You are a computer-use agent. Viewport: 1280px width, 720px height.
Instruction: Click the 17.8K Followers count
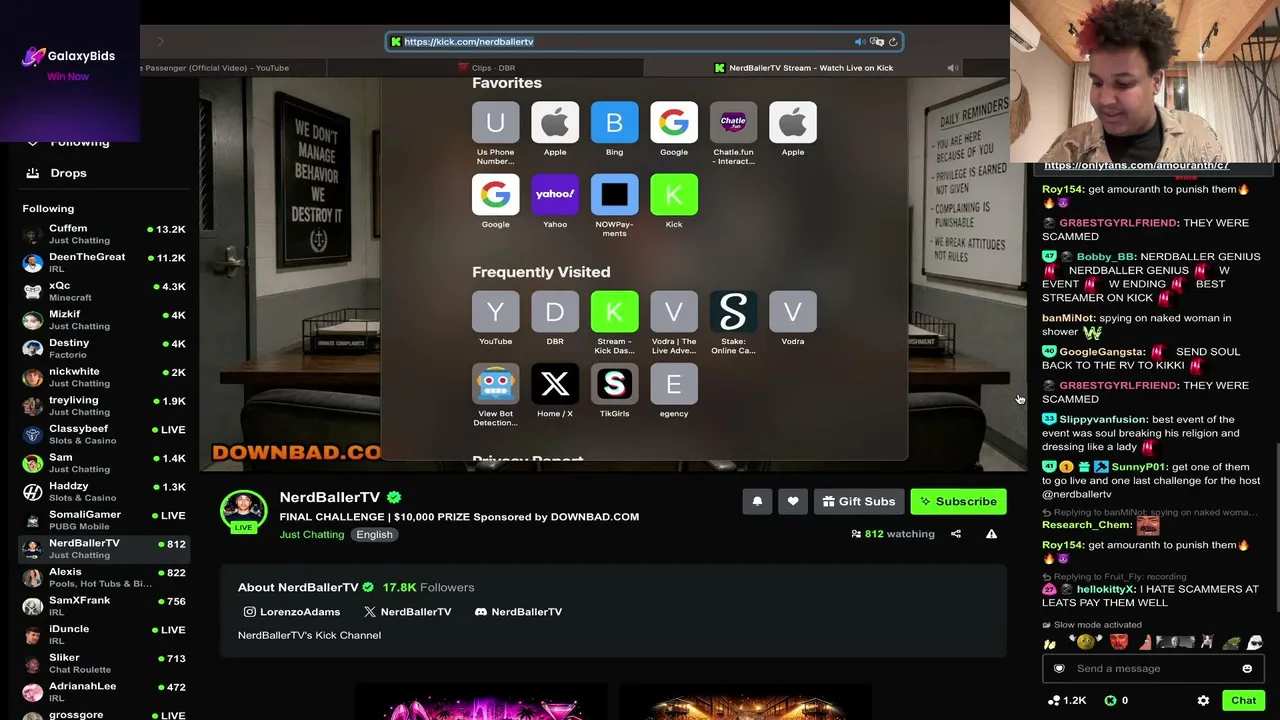[x=429, y=588]
